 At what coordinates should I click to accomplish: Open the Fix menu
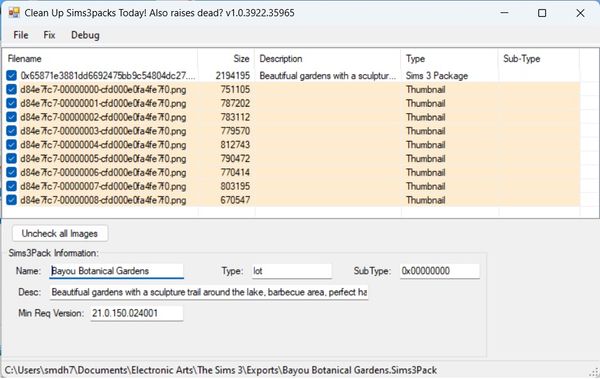[49, 35]
